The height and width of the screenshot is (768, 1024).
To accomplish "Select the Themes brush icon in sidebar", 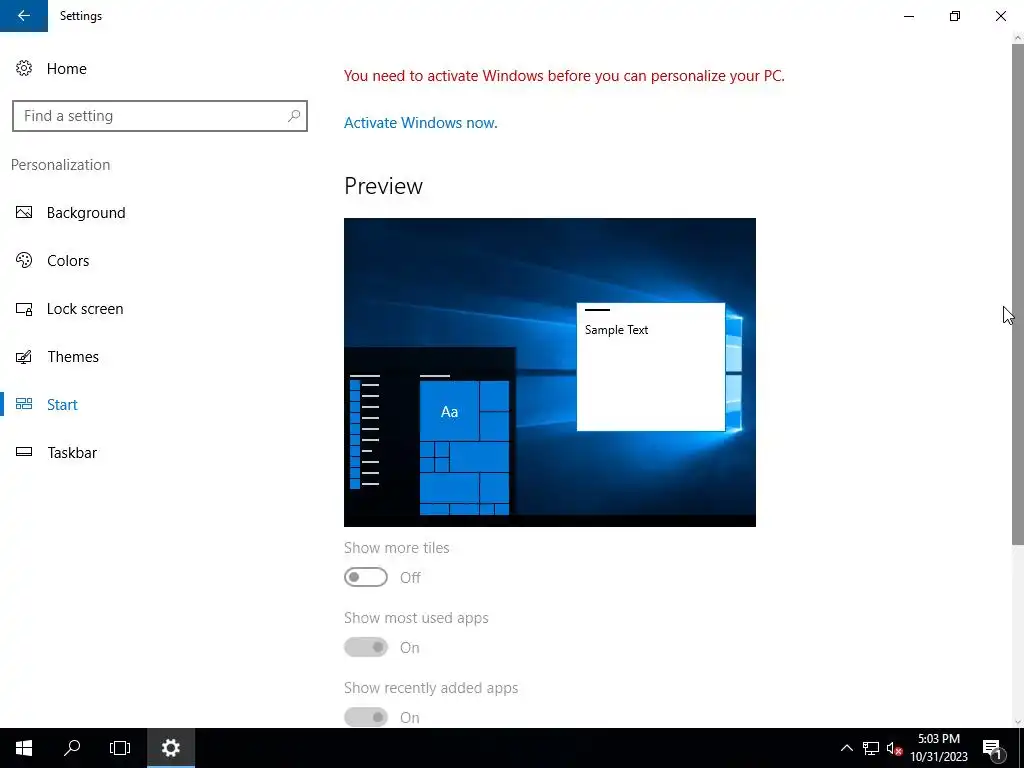I will click(24, 357).
